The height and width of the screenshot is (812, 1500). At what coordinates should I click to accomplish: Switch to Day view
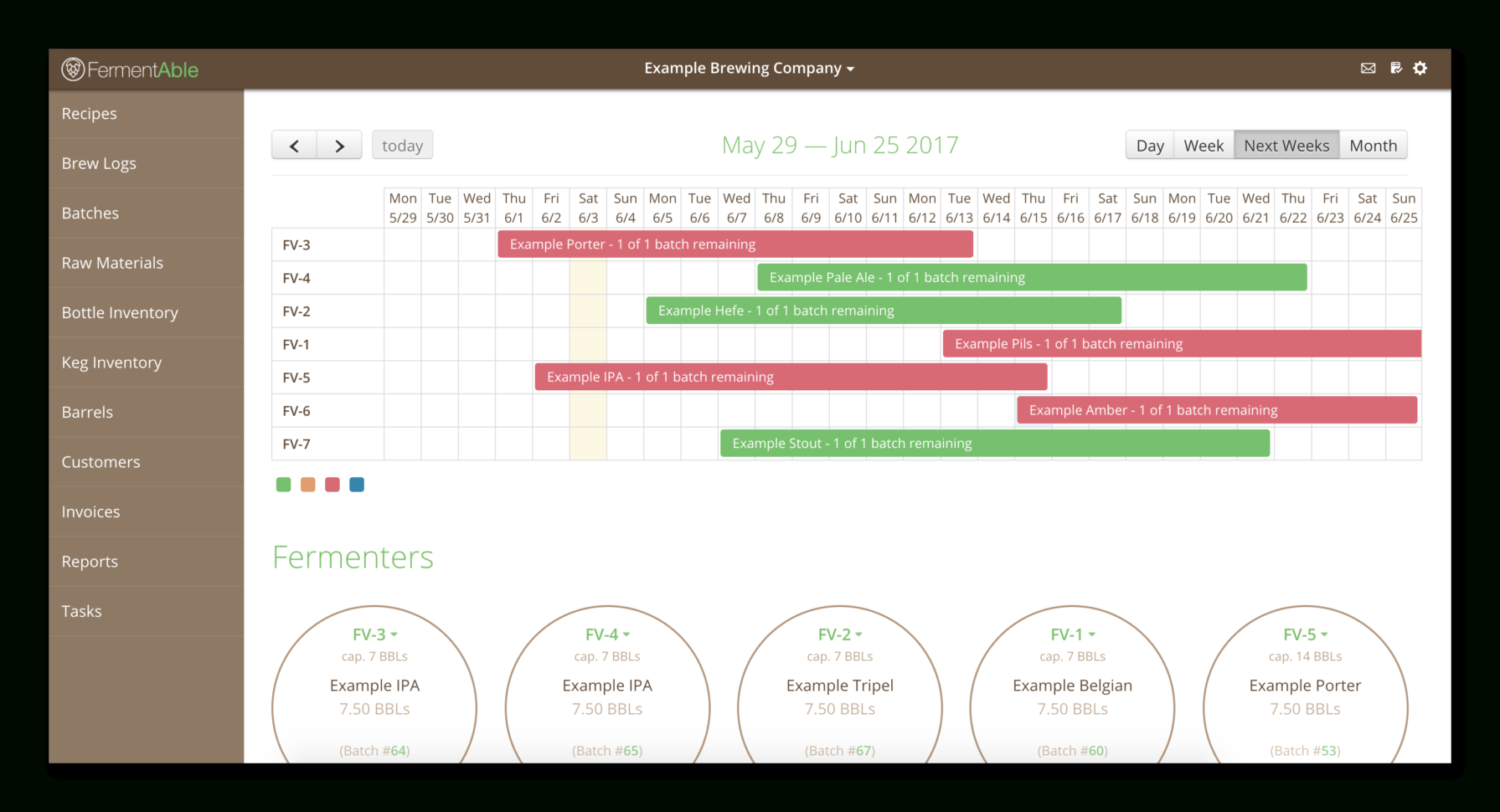pos(1148,145)
